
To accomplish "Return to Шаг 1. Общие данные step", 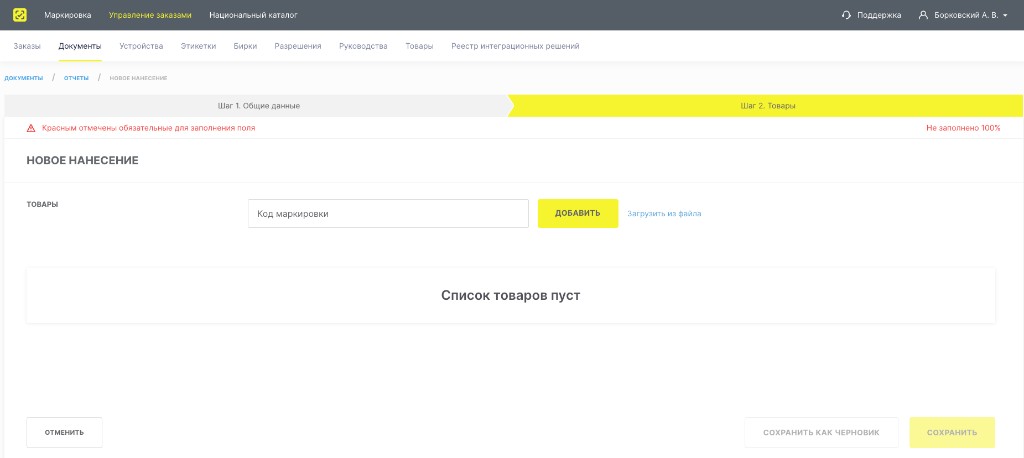I will 259,106.
